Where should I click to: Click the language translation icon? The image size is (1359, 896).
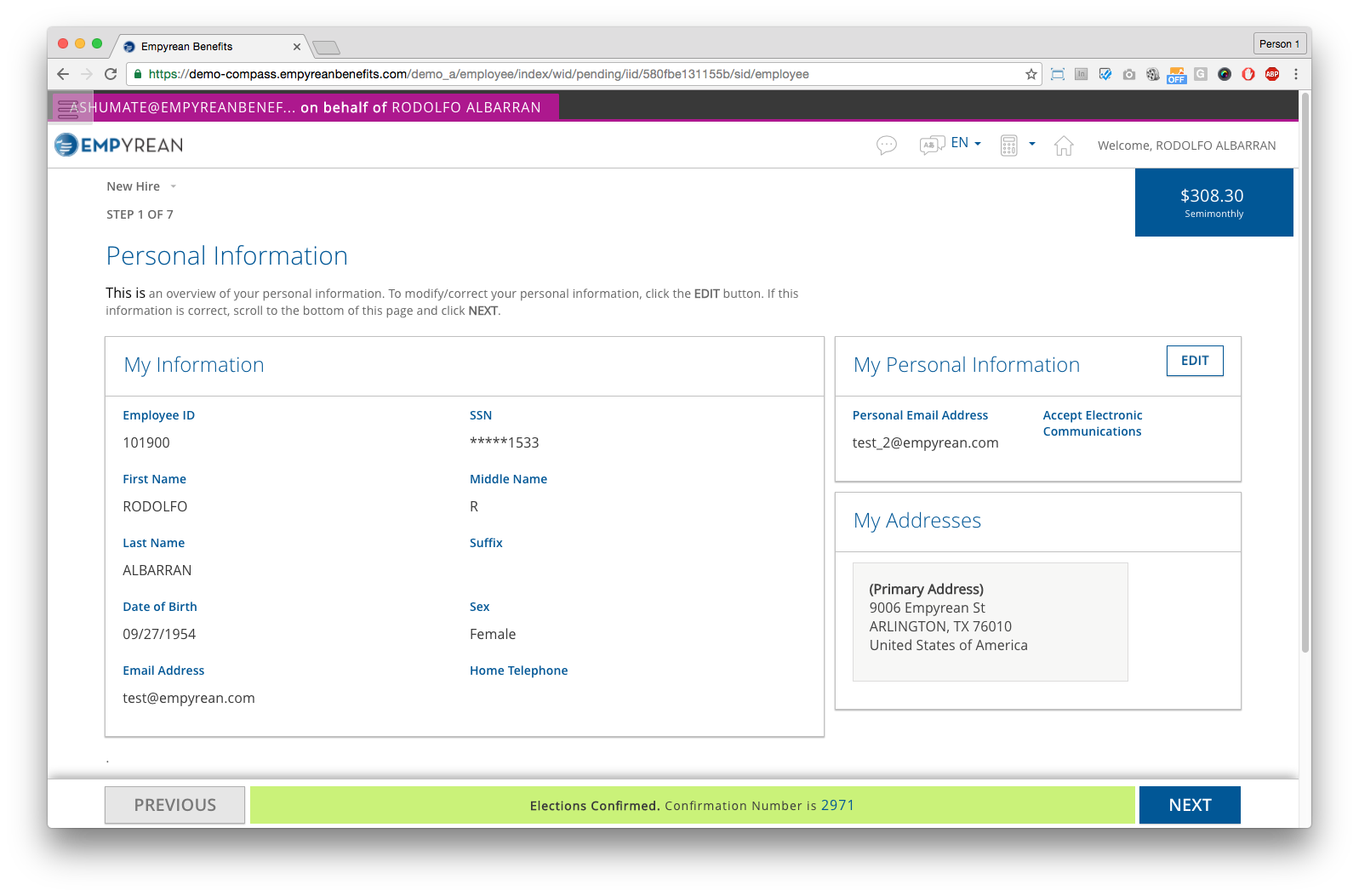pyautogui.click(x=932, y=145)
